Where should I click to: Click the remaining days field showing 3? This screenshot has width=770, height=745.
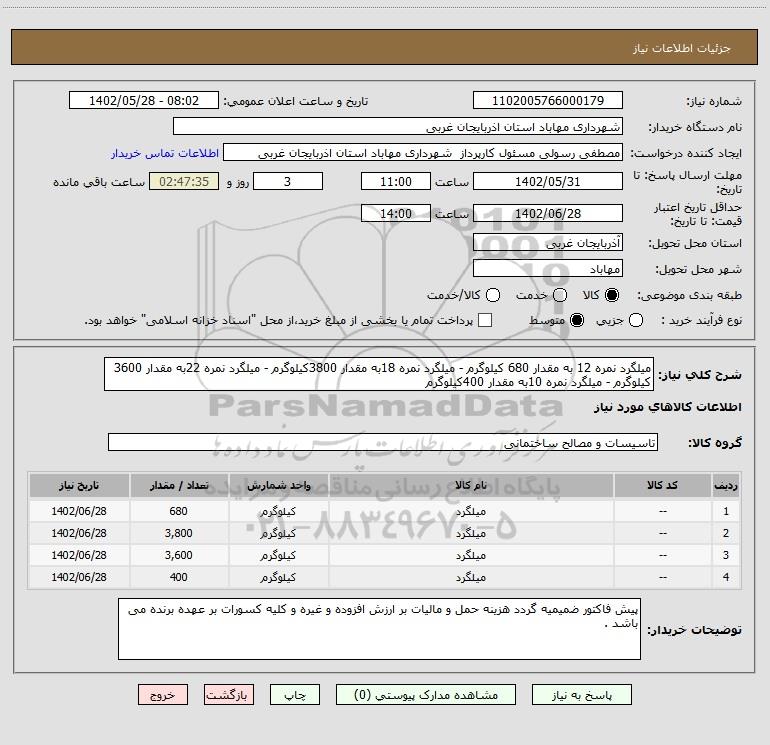pos(288,181)
